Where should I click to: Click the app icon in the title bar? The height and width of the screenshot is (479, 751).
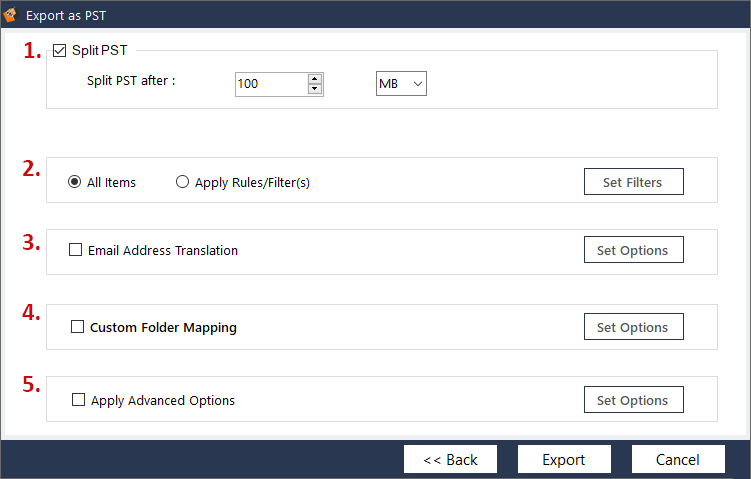[11, 15]
